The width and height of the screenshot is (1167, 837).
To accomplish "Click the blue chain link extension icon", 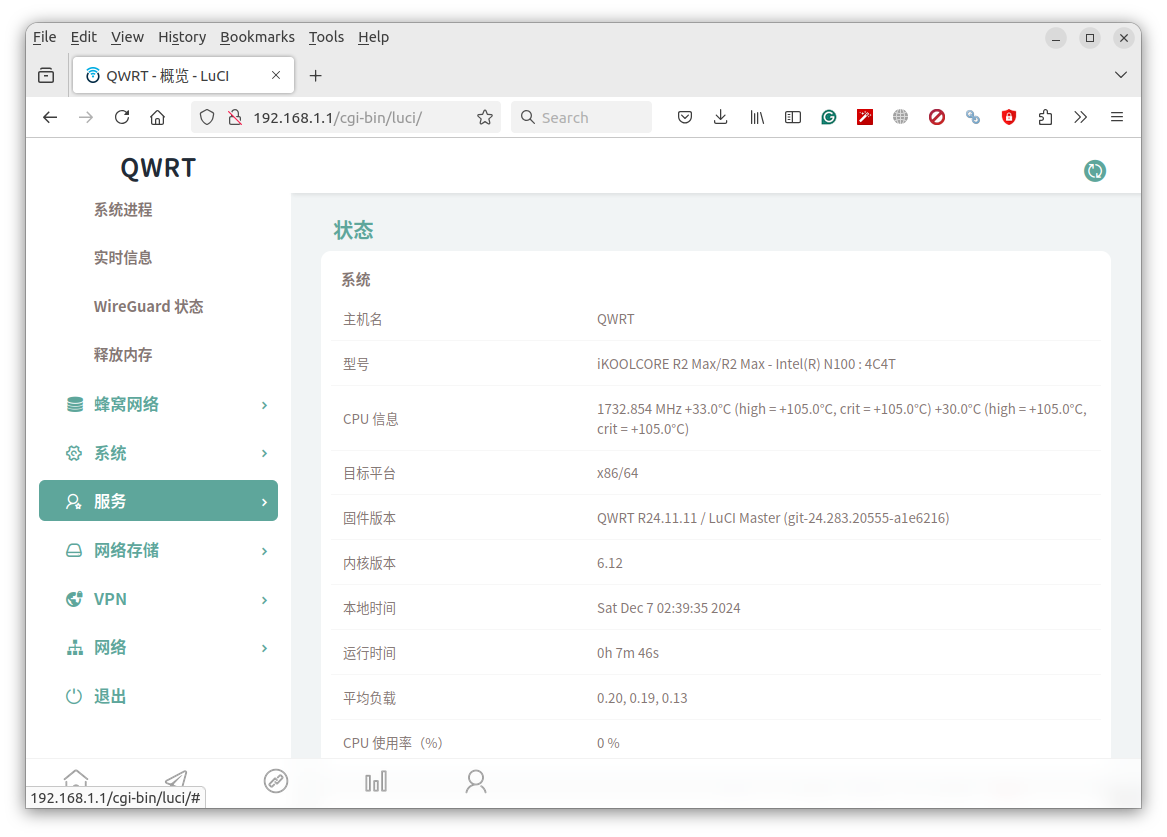I will (x=973, y=118).
